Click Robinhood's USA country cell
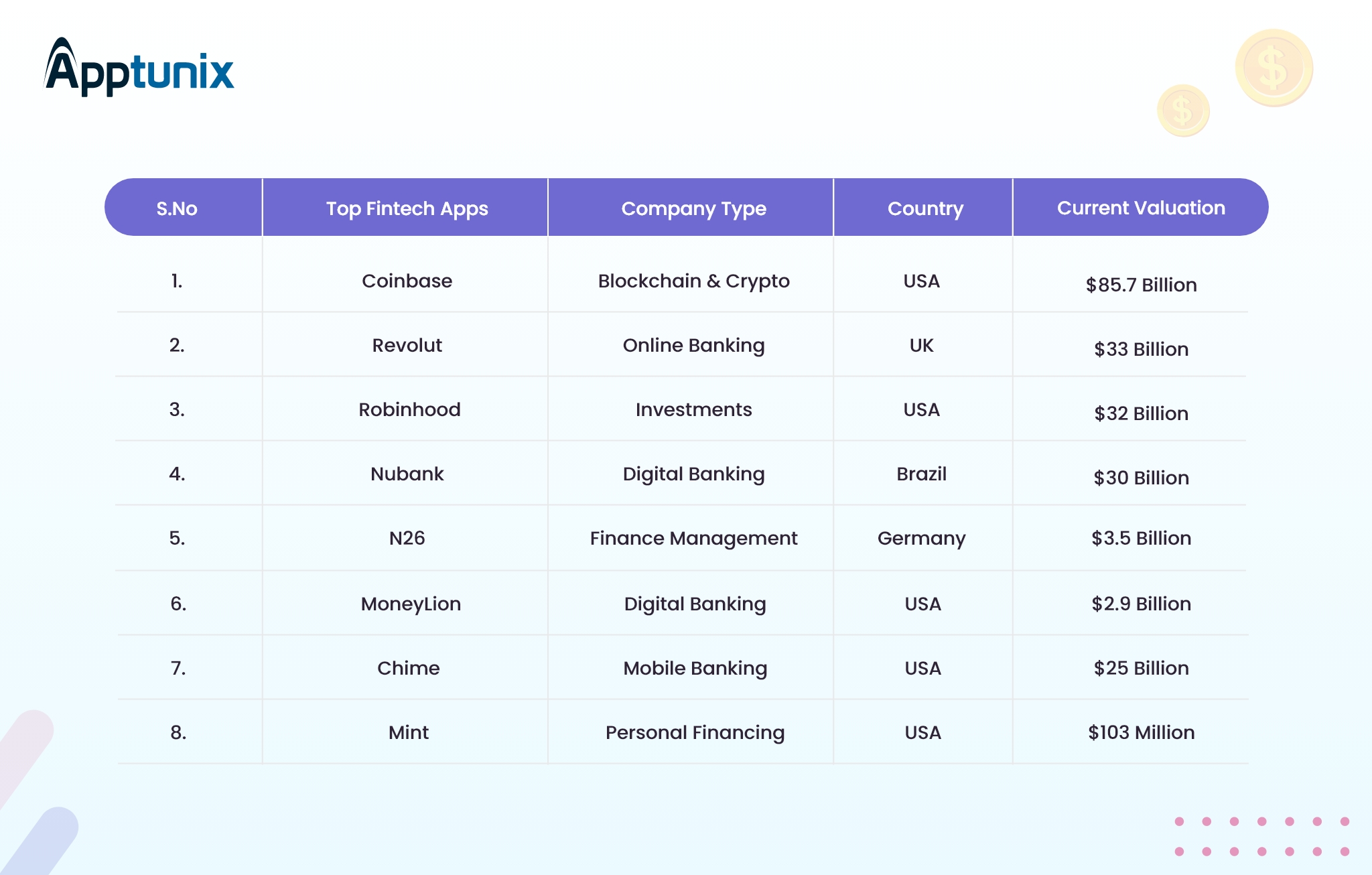Image resolution: width=1372 pixels, height=875 pixels. tap(921, 409)
